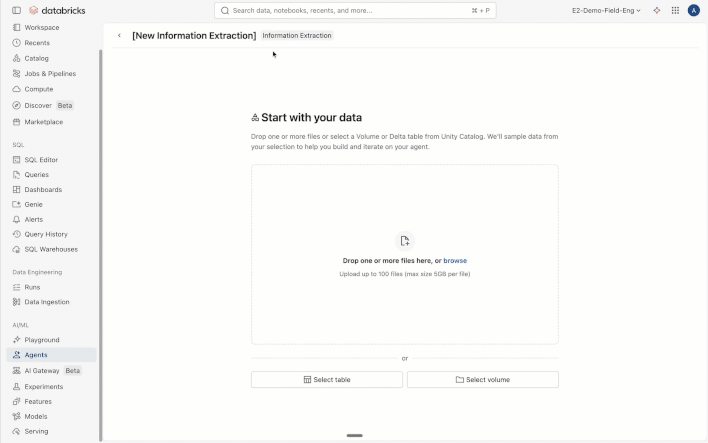Click "Upload up to 100 files" text

click(x=405, y=274)
